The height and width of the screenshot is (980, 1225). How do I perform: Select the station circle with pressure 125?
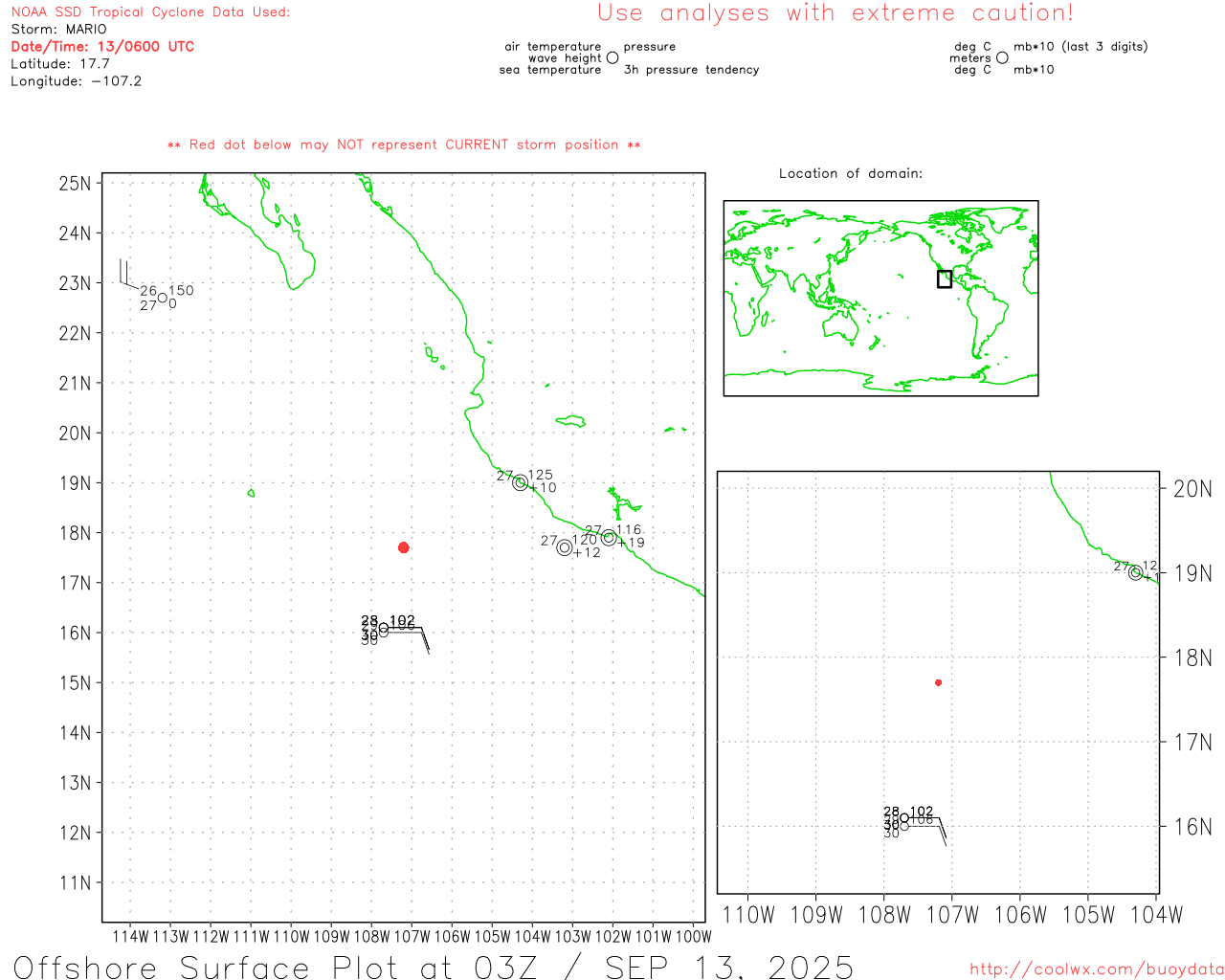521,482
